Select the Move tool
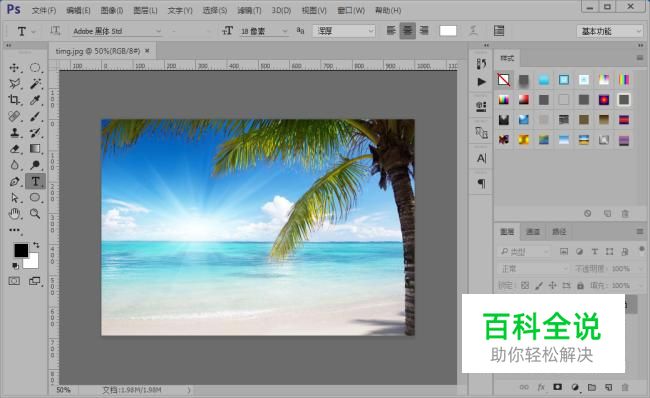Image resolution: width=650 pixels, height=398 pixels. click(x=15, y=68)
